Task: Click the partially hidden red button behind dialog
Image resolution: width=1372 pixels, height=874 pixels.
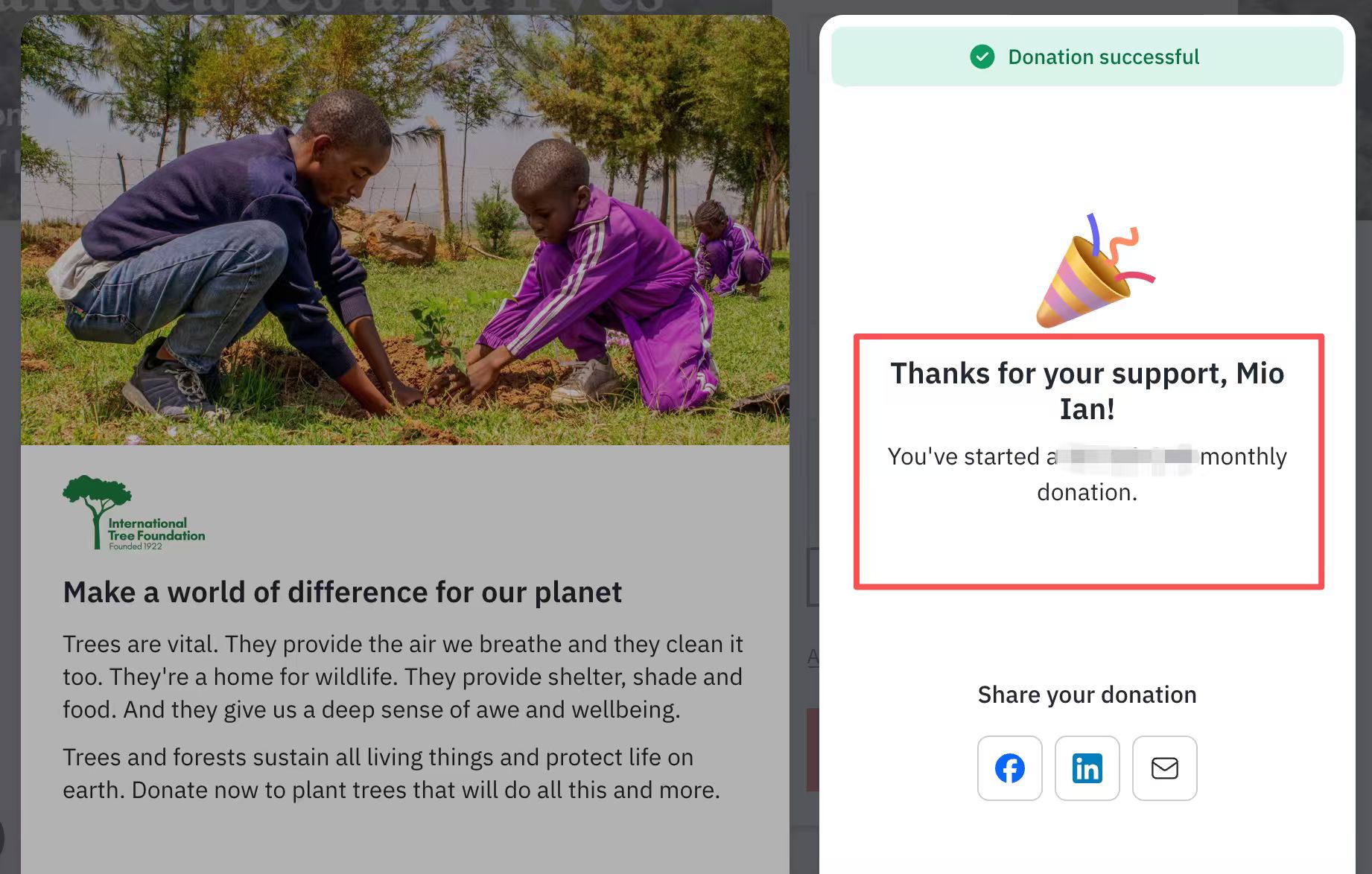Action: (x=813, y=749)
